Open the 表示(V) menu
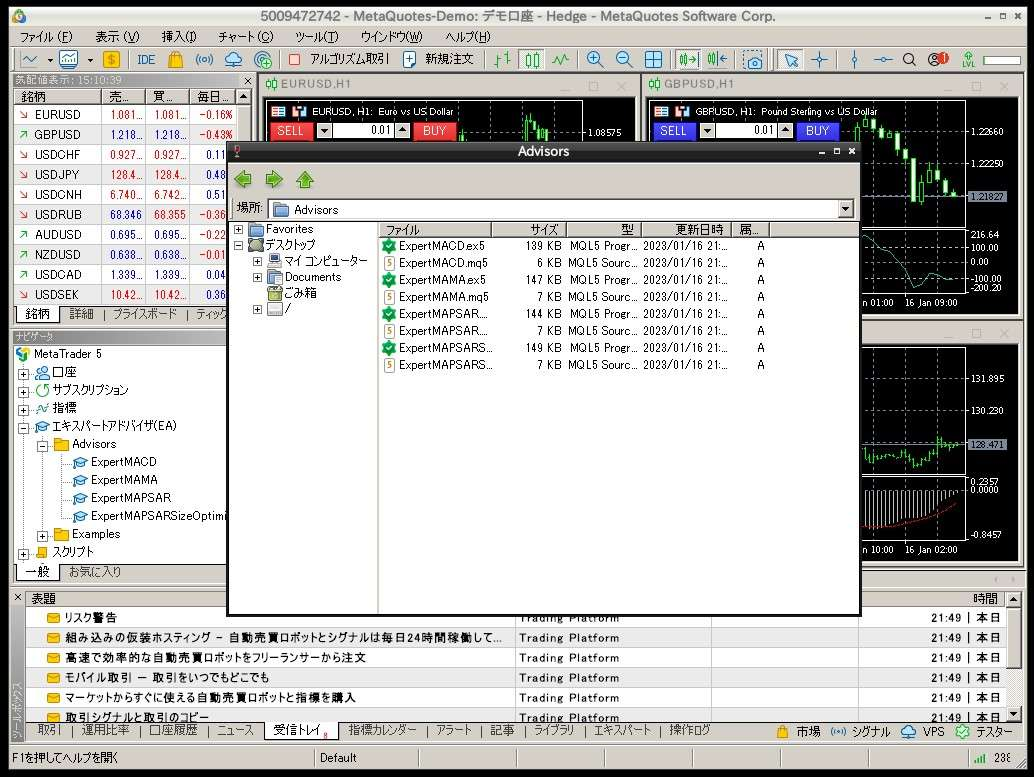The image size is (1034, 777). tap(117, 37)
